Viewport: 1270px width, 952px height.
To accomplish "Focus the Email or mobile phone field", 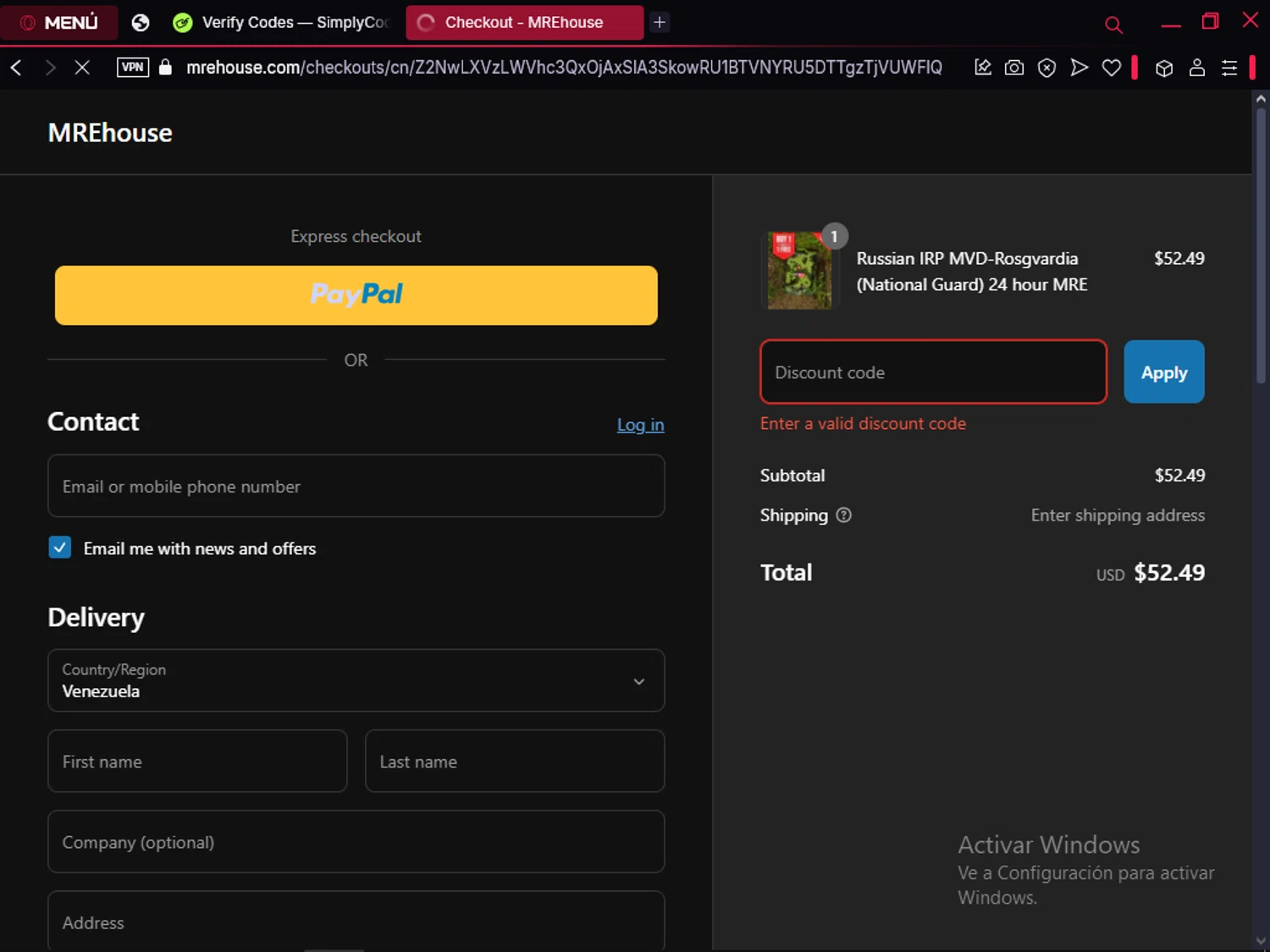I will (356, 486).
